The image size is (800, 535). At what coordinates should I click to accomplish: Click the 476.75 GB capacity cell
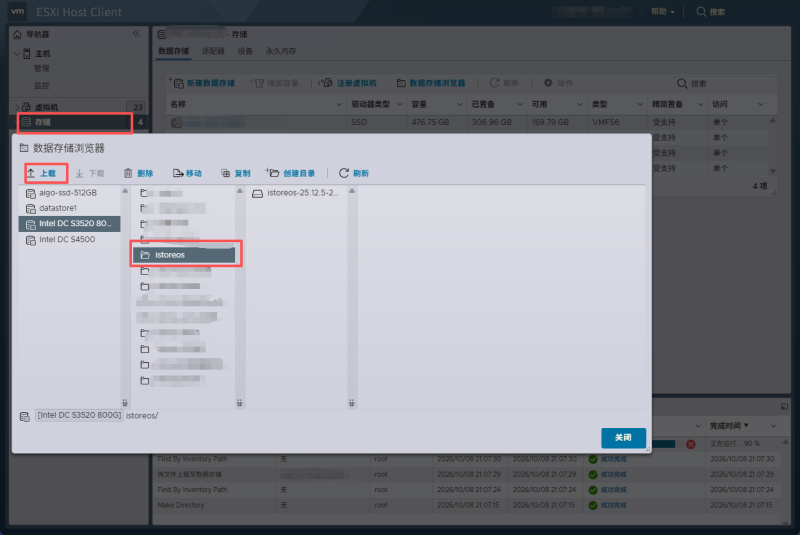tap(430, 122)
